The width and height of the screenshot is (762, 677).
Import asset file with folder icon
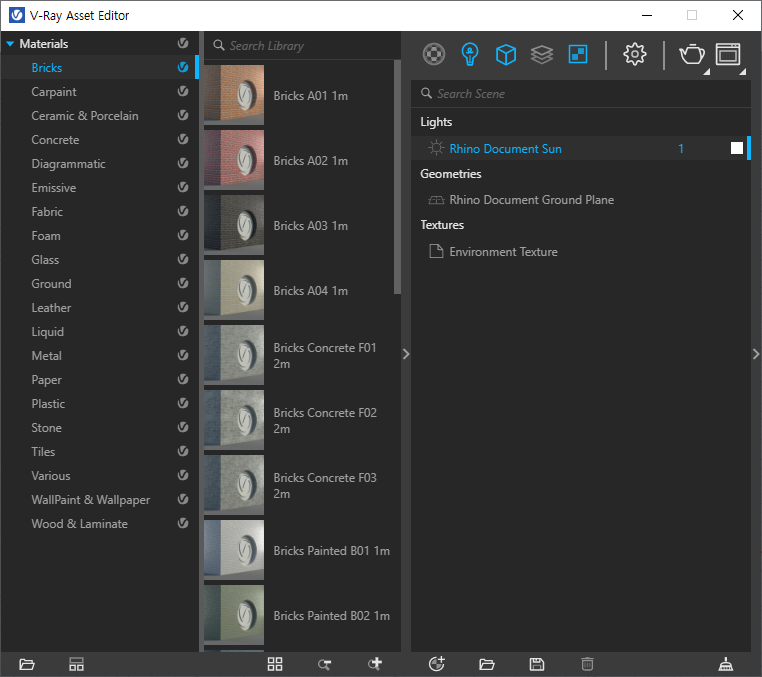[486, 664]
